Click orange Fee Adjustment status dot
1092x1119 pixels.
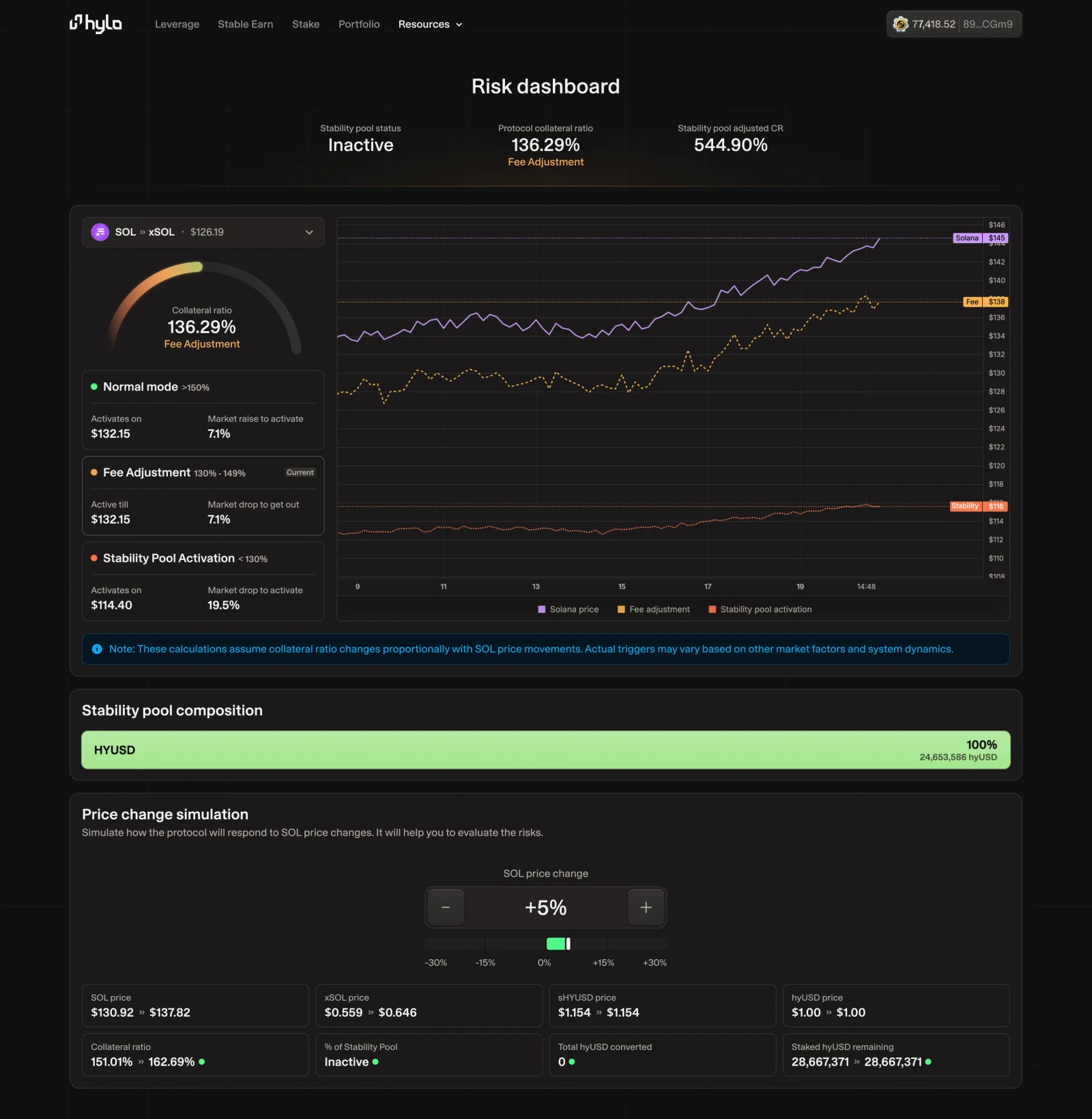point(94,472)
